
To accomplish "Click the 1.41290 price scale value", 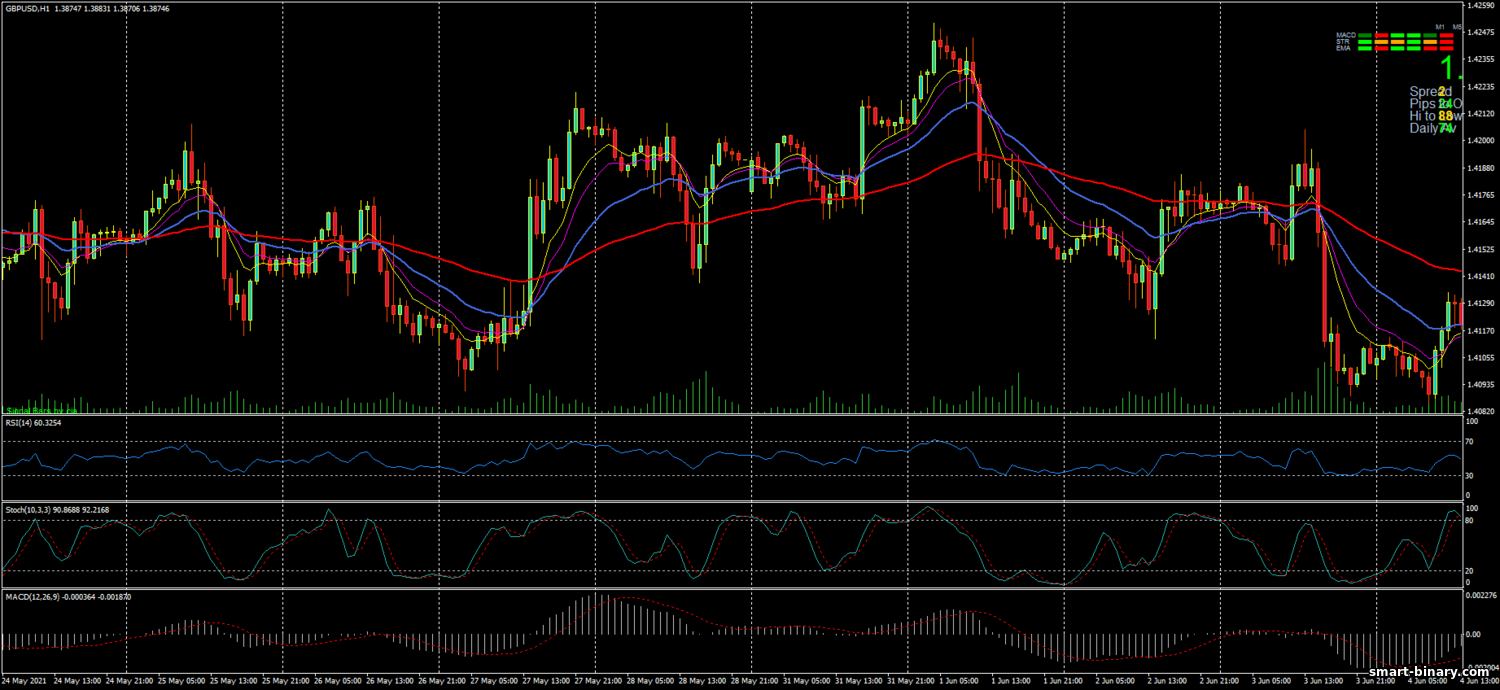I will pyautogui.click(x=1481, y=303).
